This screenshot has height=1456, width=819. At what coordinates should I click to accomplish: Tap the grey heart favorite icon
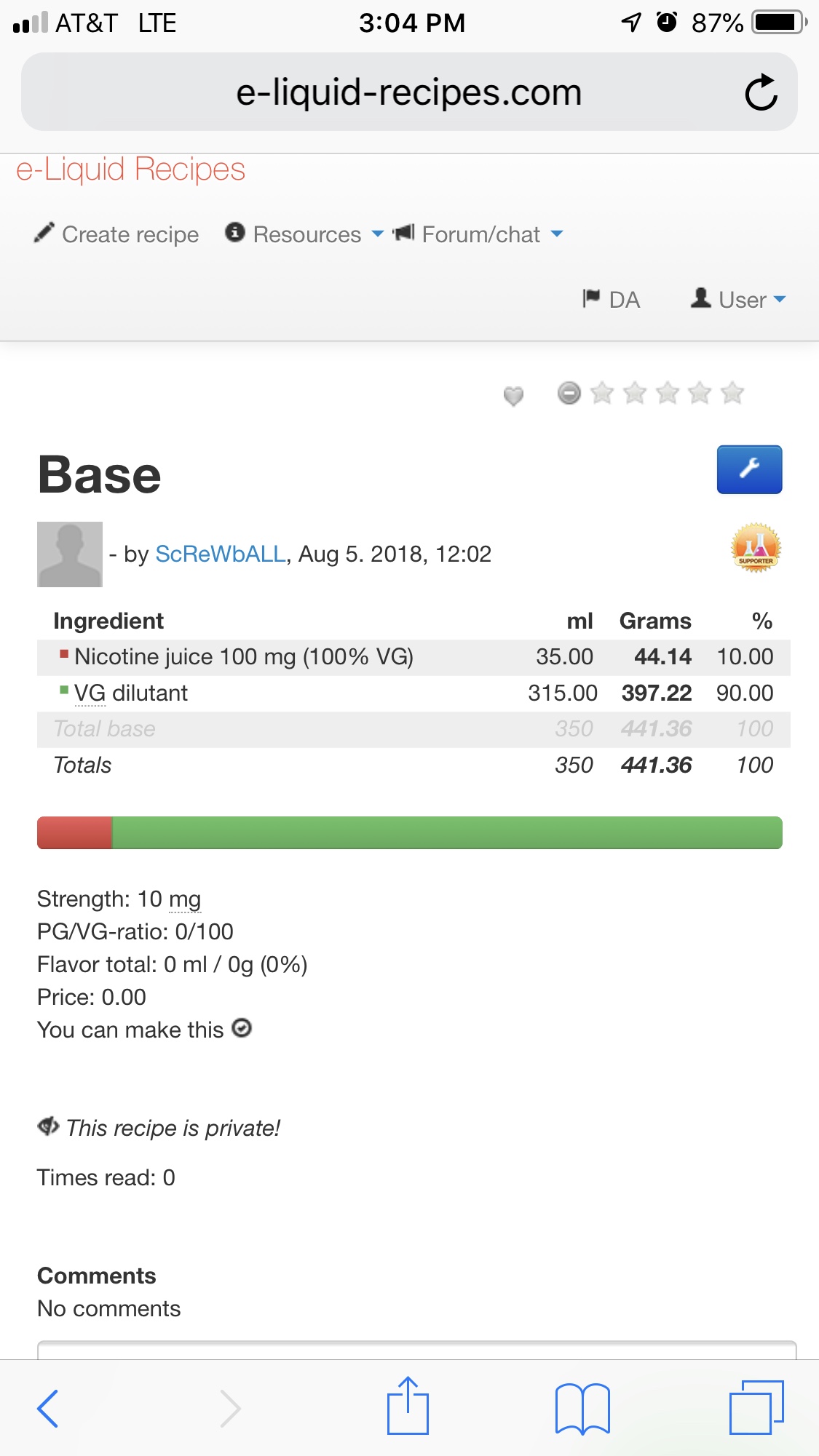click(x=513, y=395)
